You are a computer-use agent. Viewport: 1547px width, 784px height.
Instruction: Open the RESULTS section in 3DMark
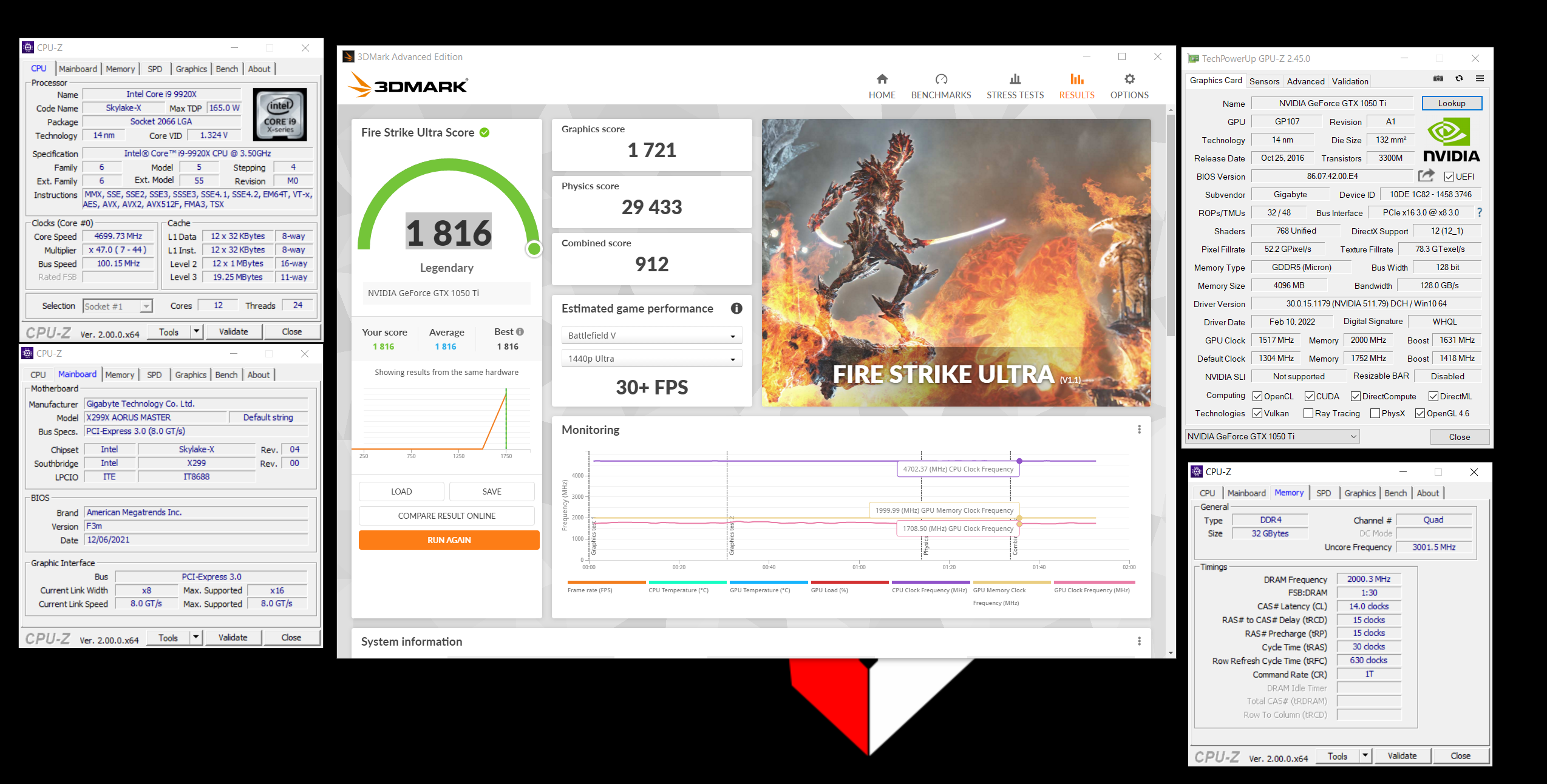(x=1076, y=86)
